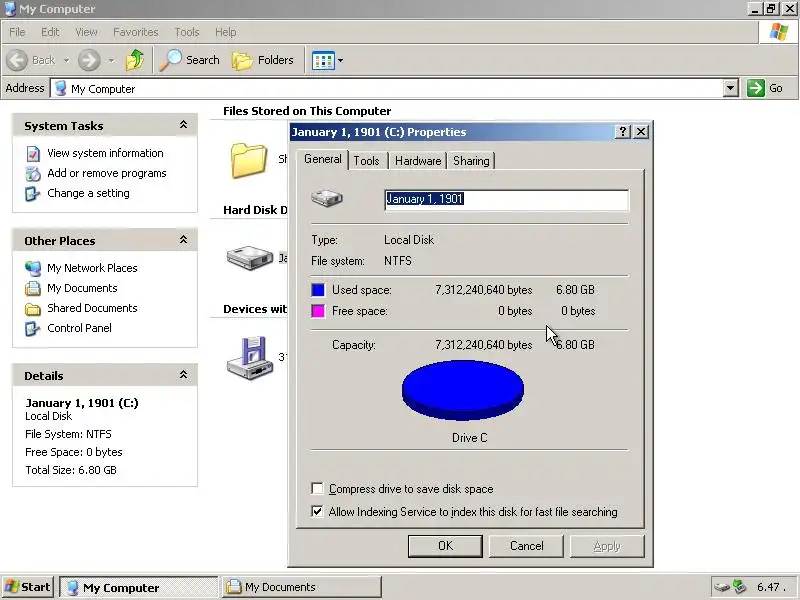Click Cancel in Properties dialog
Image resolution: width=800 pixels, height=600 pixels.
click(526, 546)
